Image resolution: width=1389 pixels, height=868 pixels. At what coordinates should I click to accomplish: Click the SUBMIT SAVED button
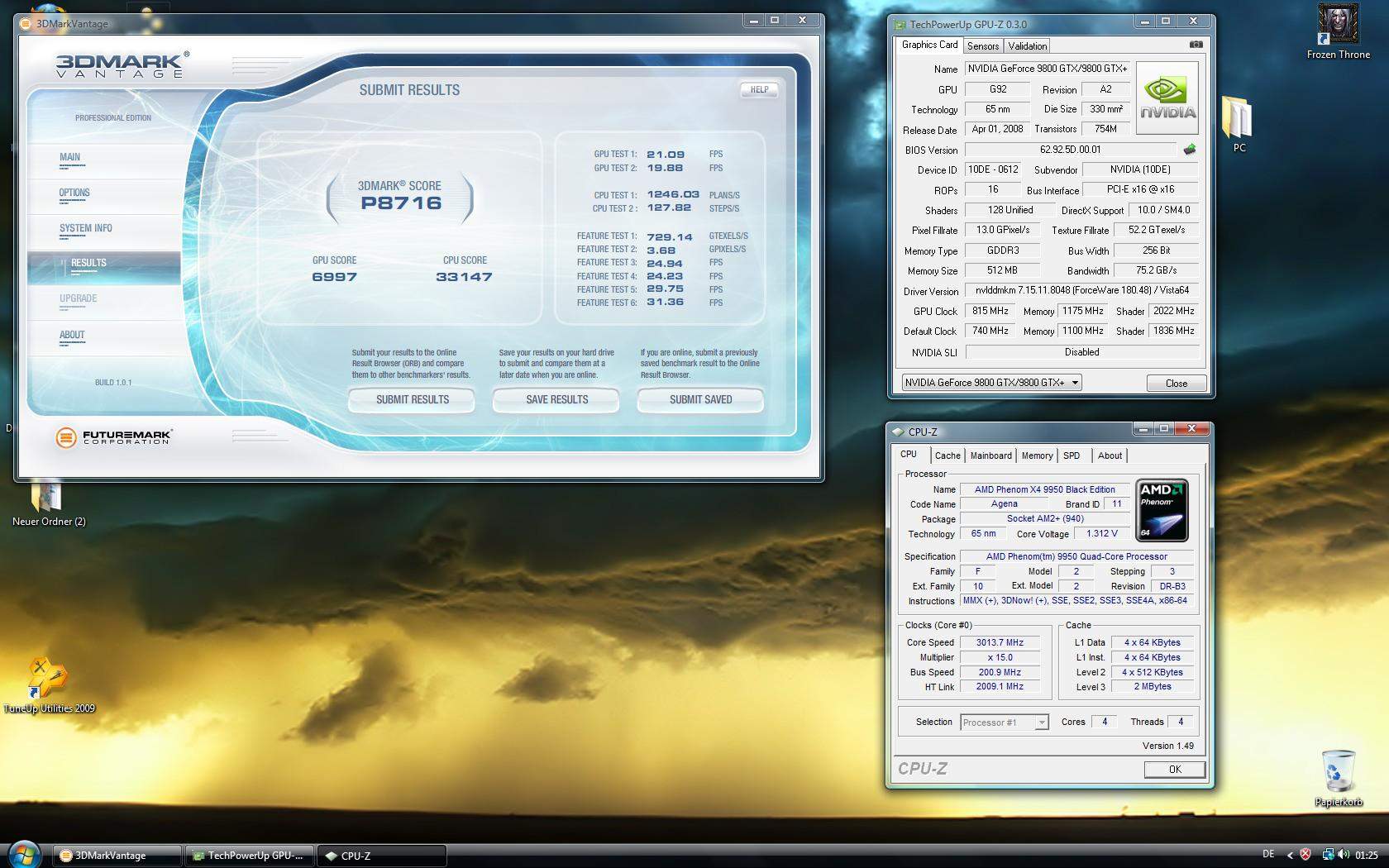coord(700,400)
